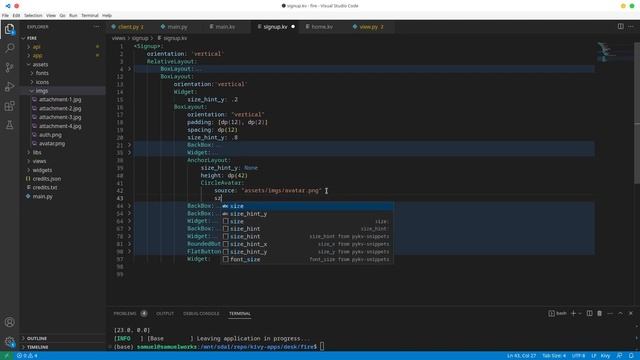
Task: Open the Accounts menu icon
Action: coord(9,322)
